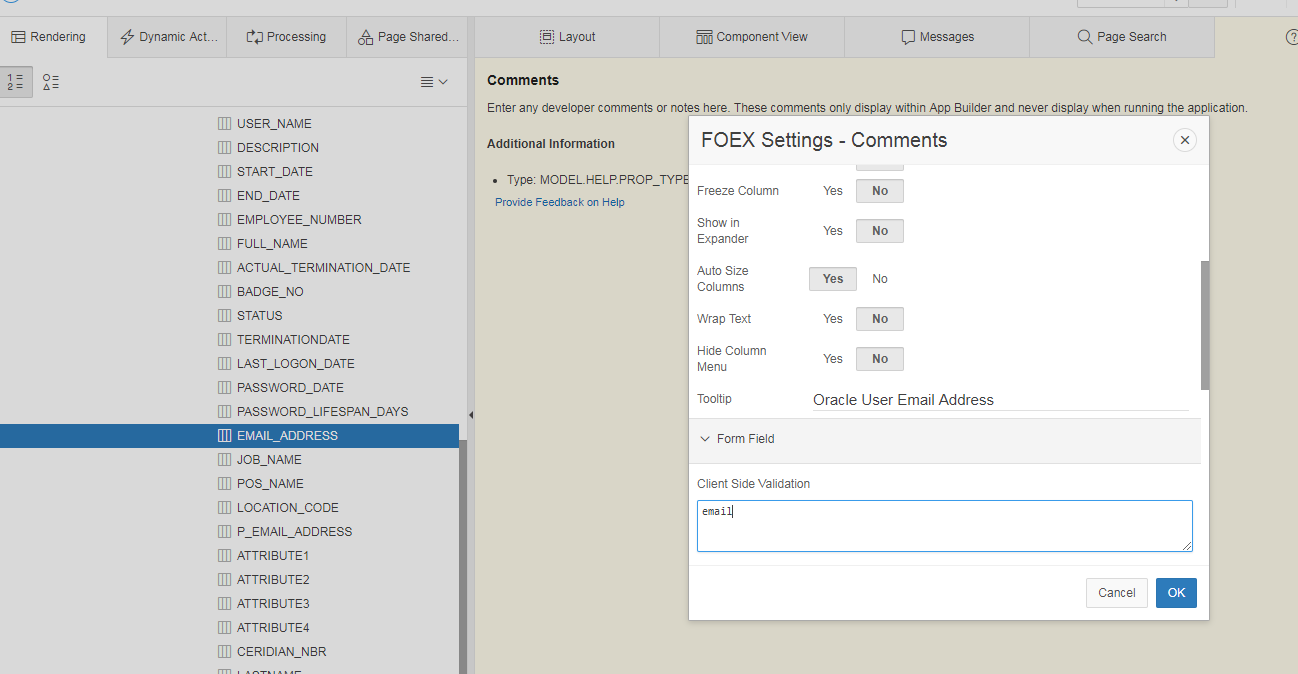Viewport: 1298px width, 674px height.
Task: Open the Messages pane
Action: [x=936, y=36]
